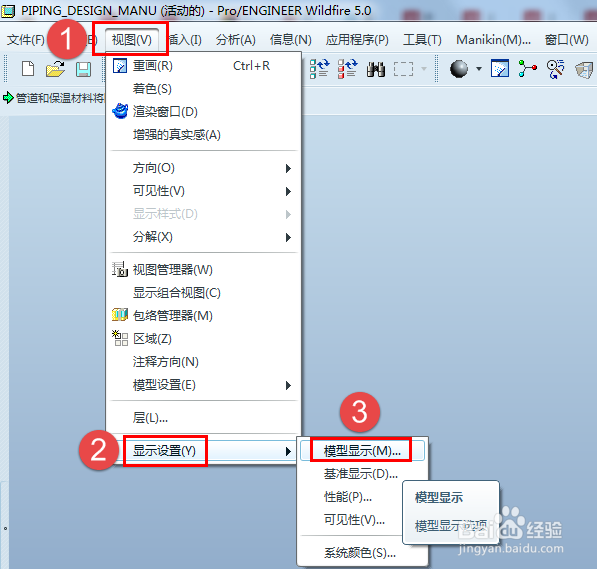Image resolution: width=597 pixels, height=569 pixels.
Task: Click the Pro/ENGINEER window title icon
Action: click(x=8, y=11)
